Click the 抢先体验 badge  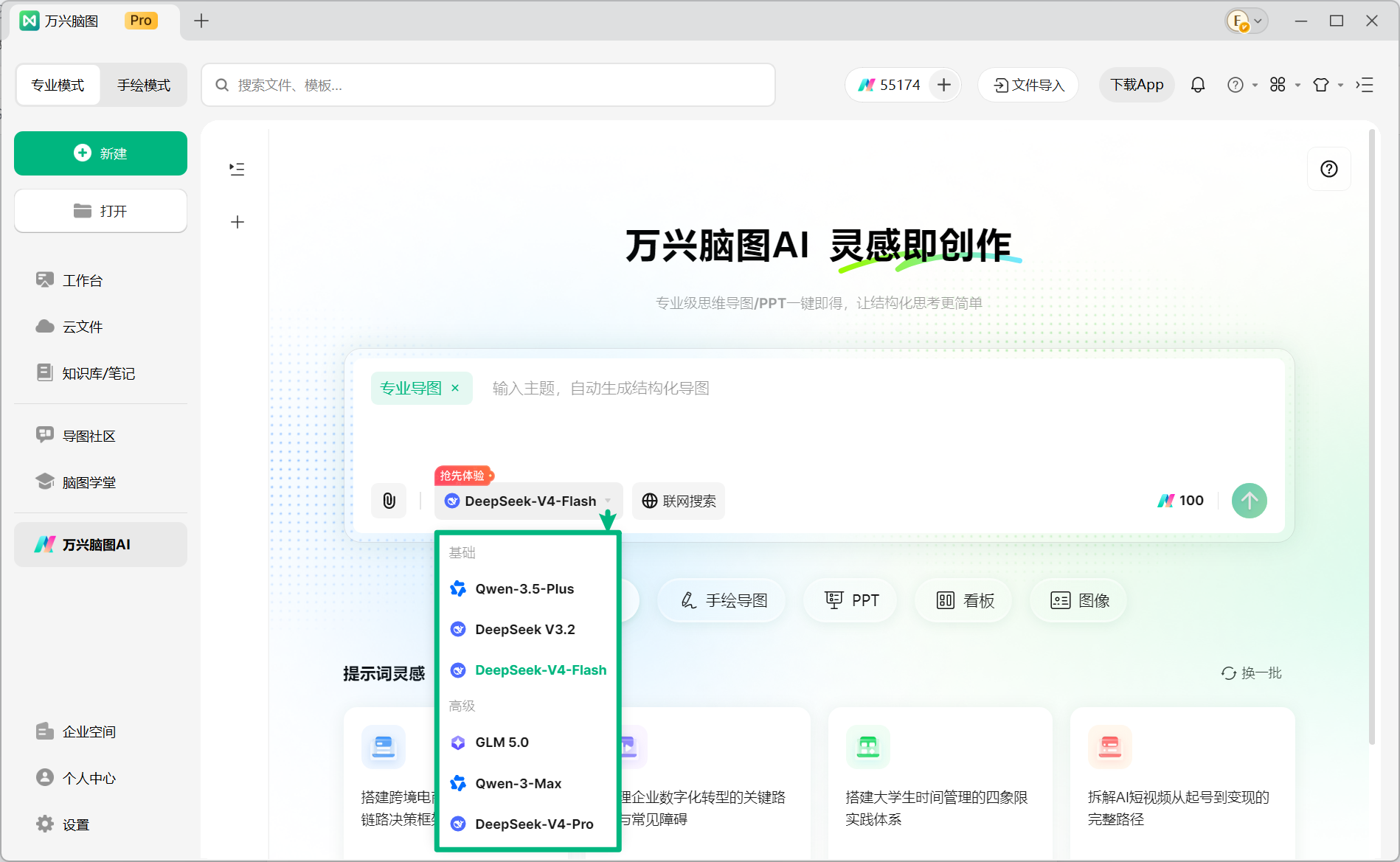pos(464,476)
